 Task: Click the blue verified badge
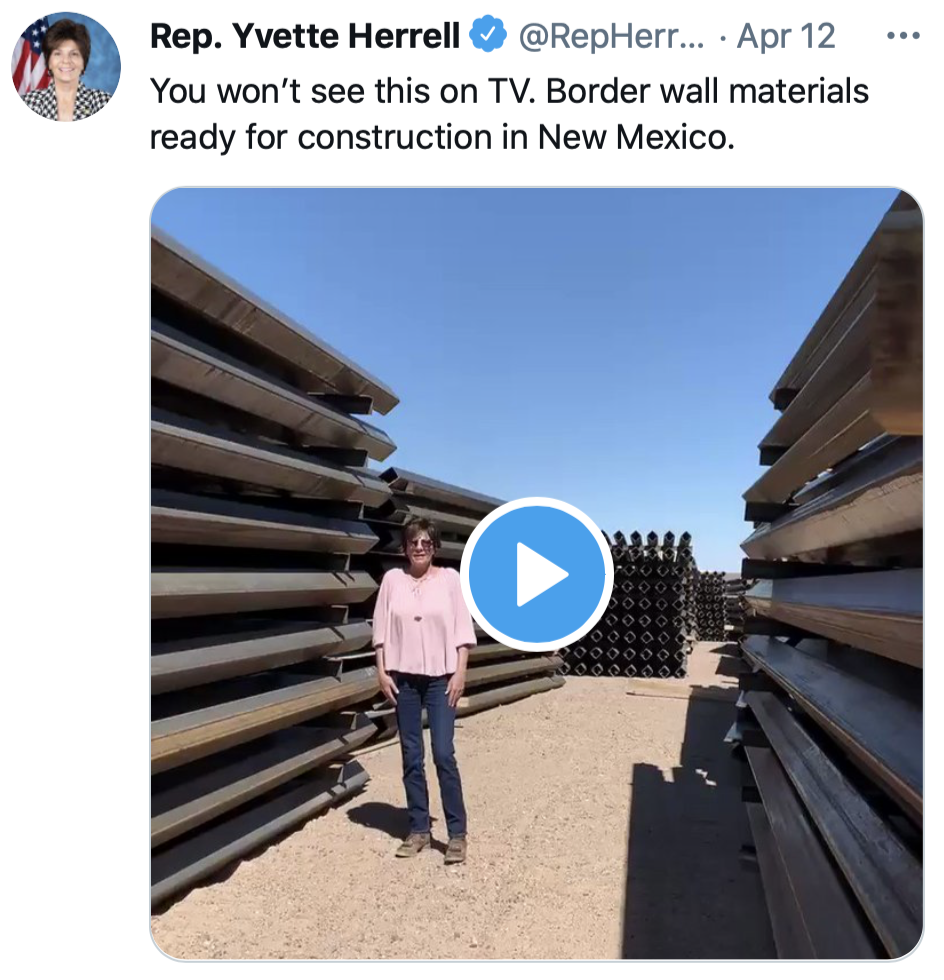point(488,35)
